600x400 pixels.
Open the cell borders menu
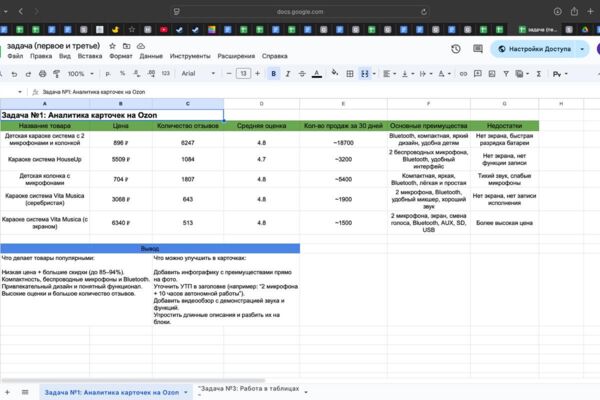coord(349,73)
